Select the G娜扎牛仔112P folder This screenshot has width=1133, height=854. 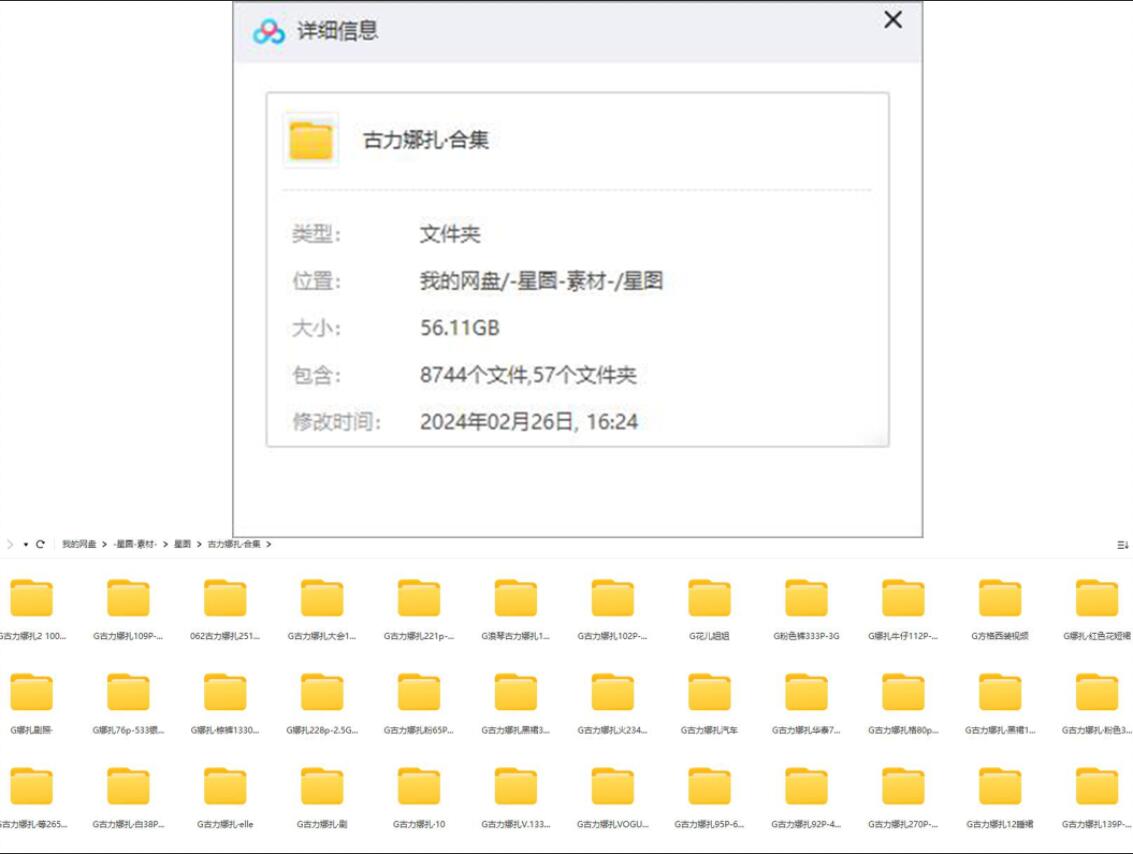pyautogui.click(x=902, y=610)
